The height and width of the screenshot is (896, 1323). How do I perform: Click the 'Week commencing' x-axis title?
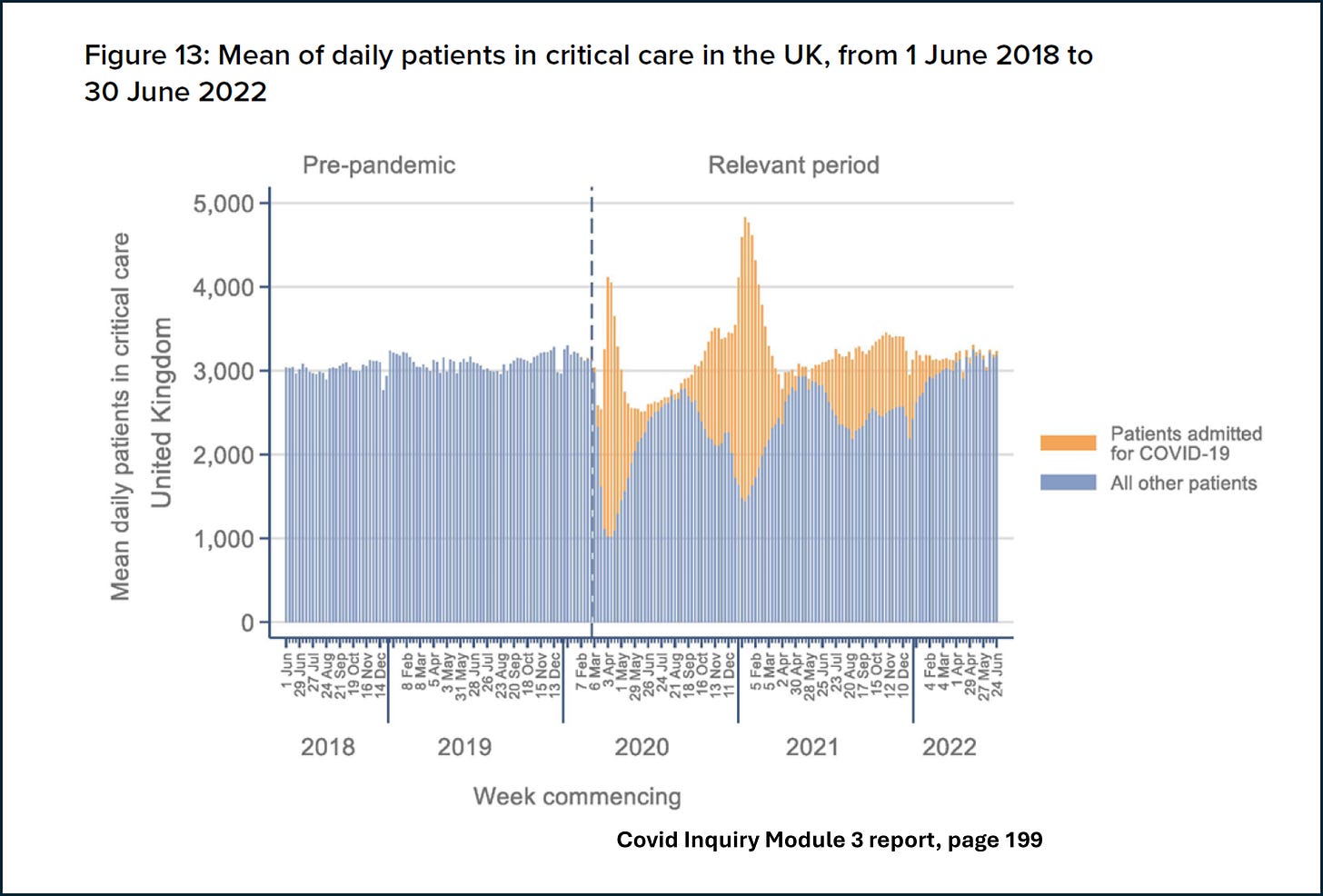tap(577, 797)
